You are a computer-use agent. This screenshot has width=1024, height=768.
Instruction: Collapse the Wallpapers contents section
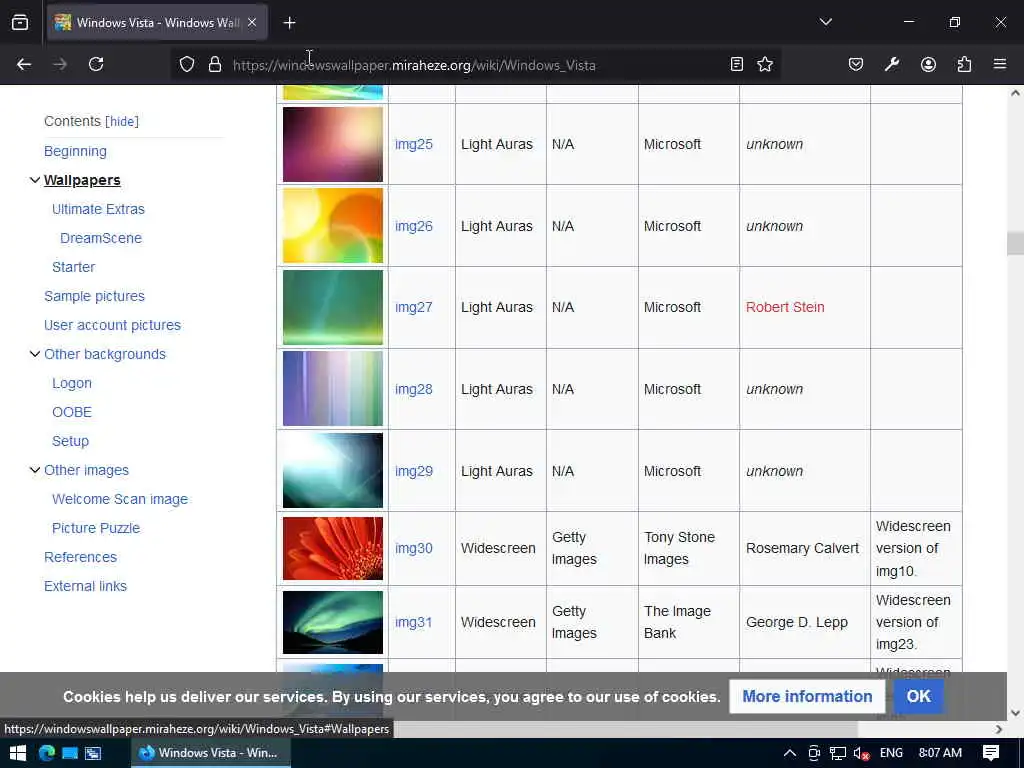tap(35, 180)
